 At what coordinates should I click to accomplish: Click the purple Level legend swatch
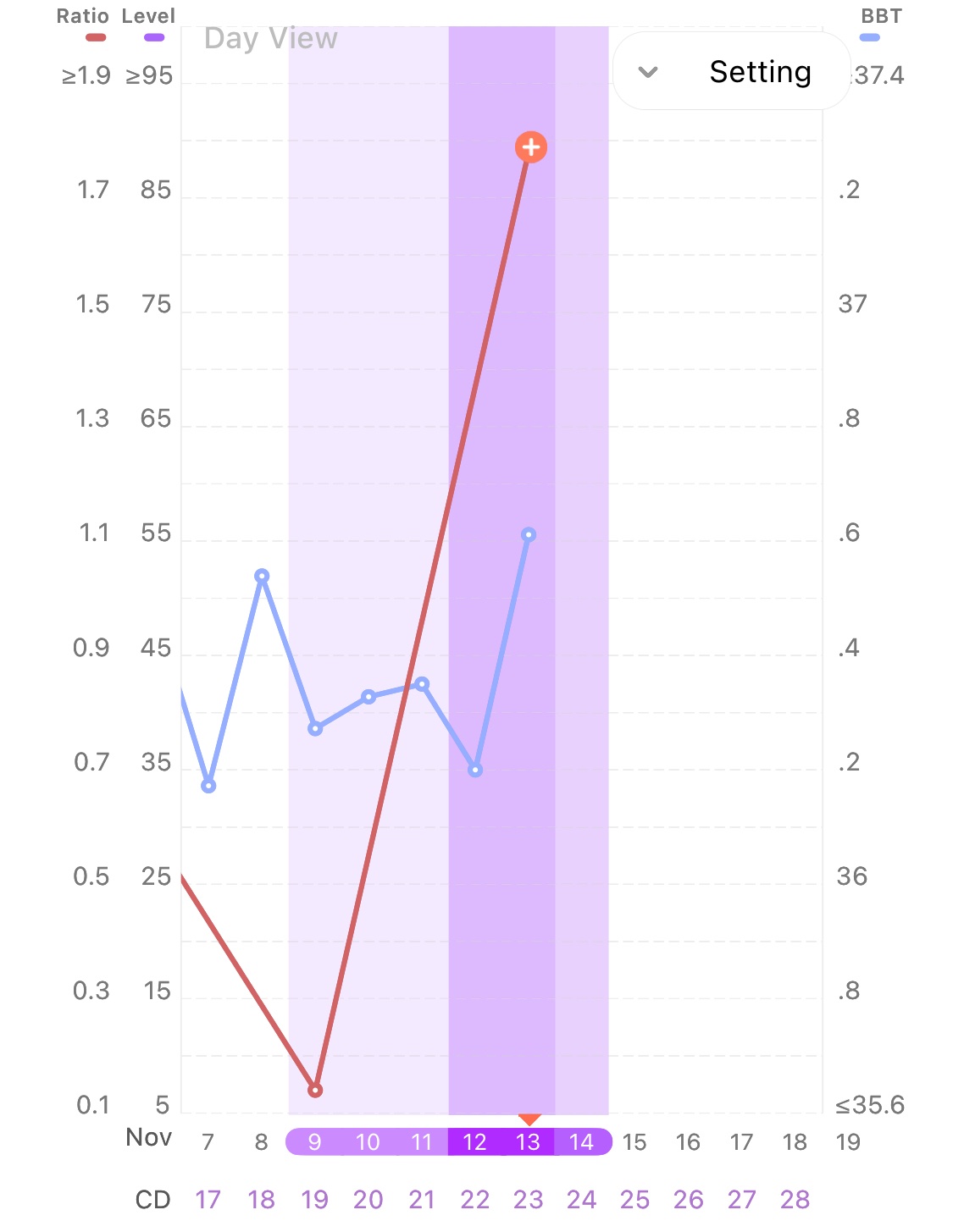point(154,37)
